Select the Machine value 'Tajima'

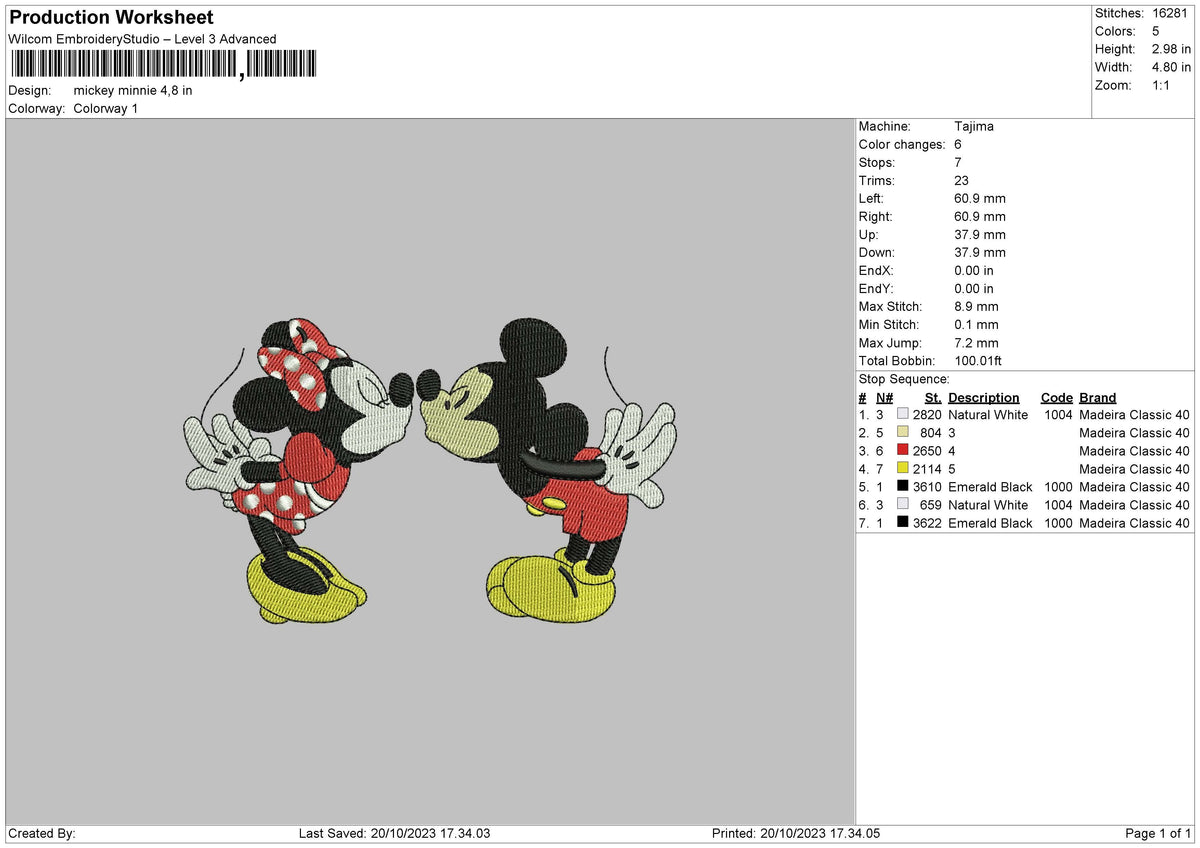pyautogui.click(x=974, y=127)
